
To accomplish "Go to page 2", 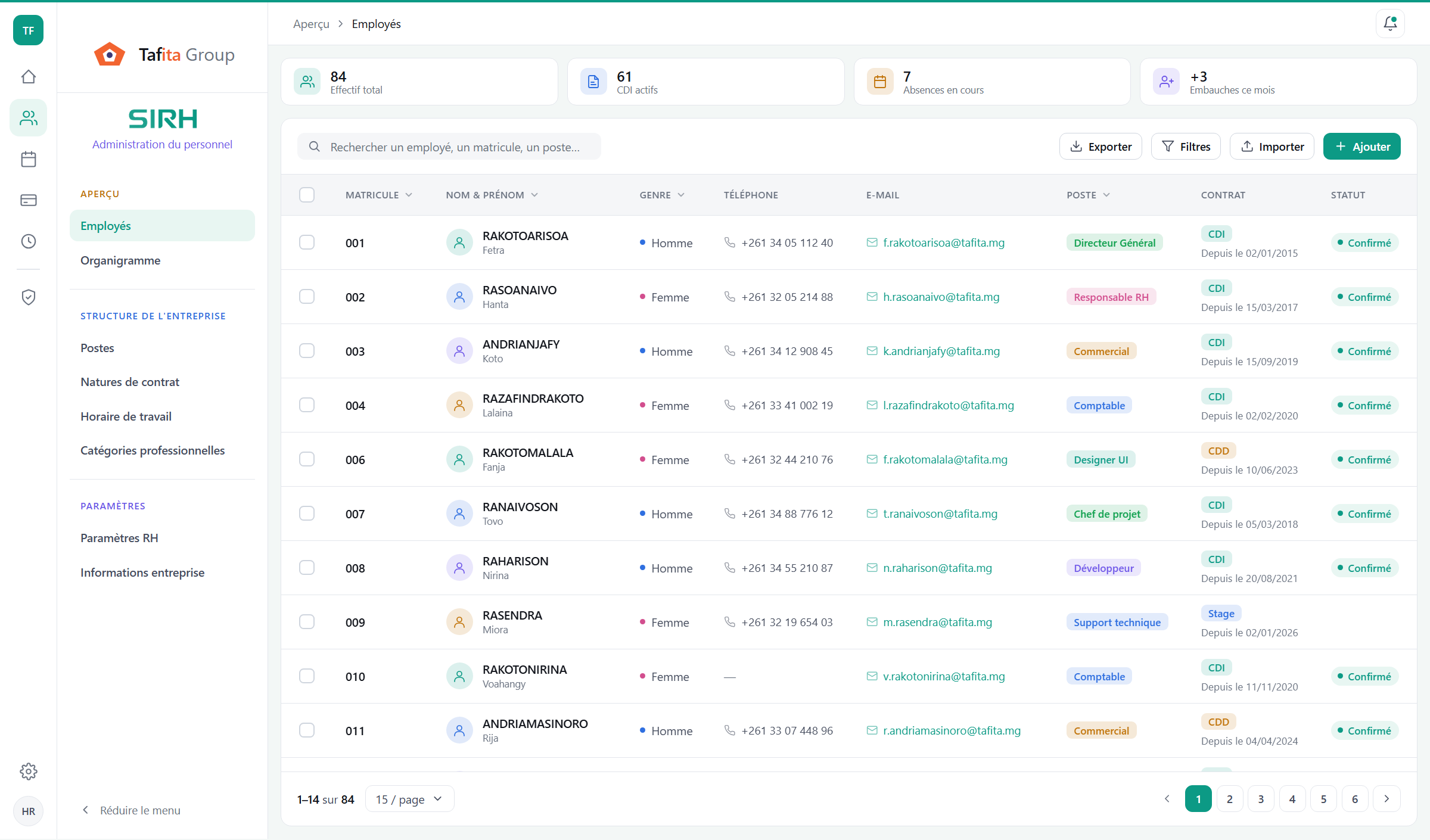I will 1230,799.
